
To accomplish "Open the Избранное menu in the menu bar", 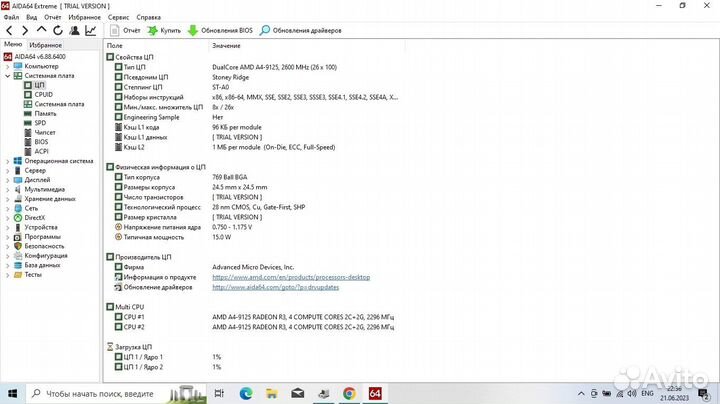I will click(84, 17).
